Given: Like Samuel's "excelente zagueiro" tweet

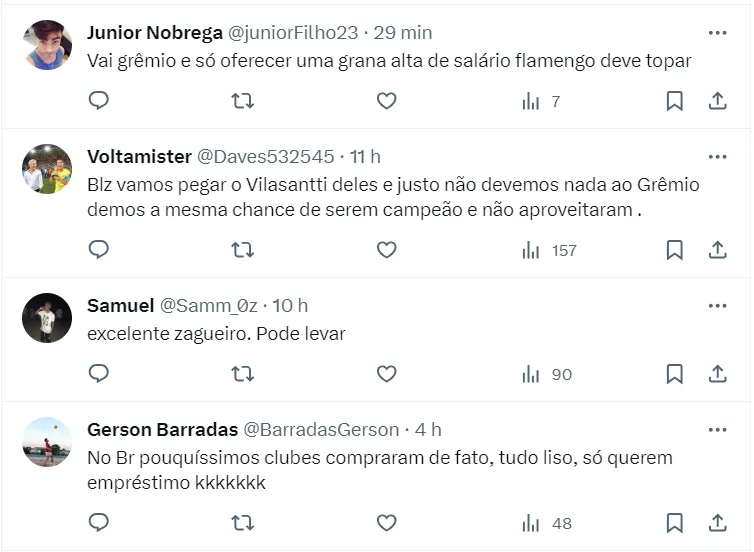Looking at the screenshot, I should (386, 374).
